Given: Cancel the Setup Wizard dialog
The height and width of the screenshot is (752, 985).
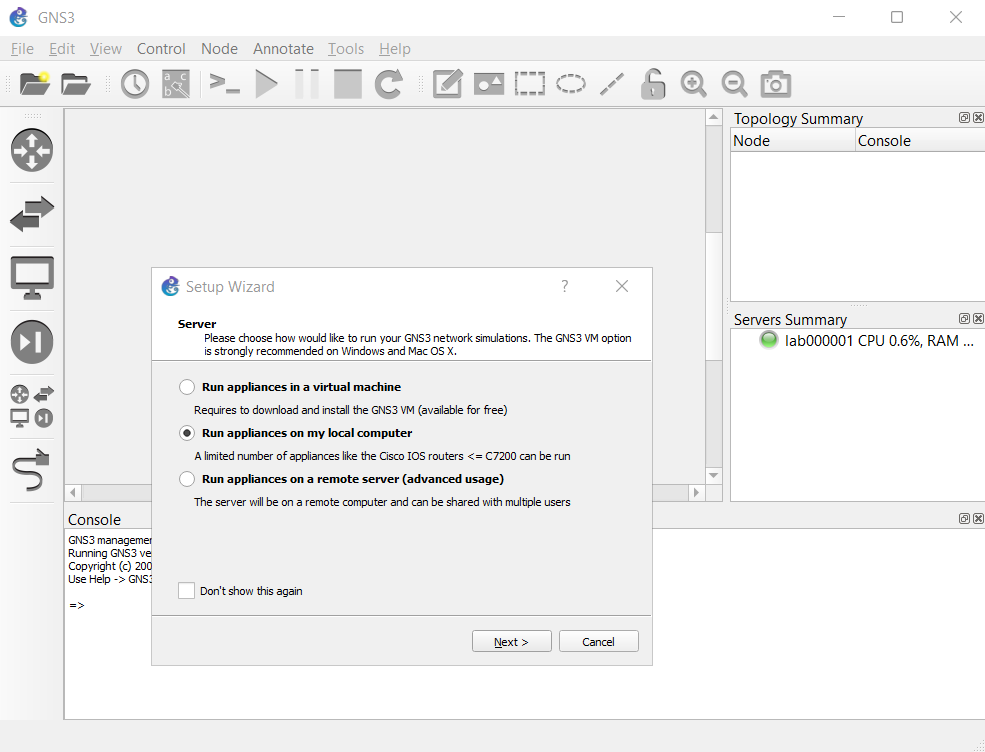Looking at the screenshot, I should point(598,642).
